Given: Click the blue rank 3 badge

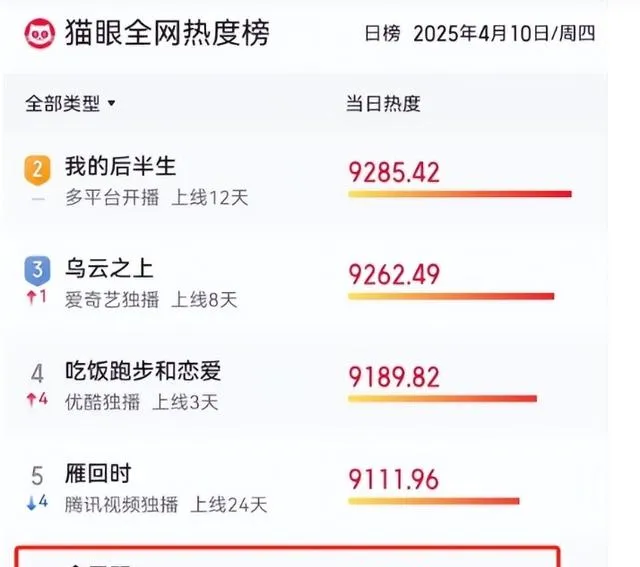Looking at the screenshot, I should point(38,271).
